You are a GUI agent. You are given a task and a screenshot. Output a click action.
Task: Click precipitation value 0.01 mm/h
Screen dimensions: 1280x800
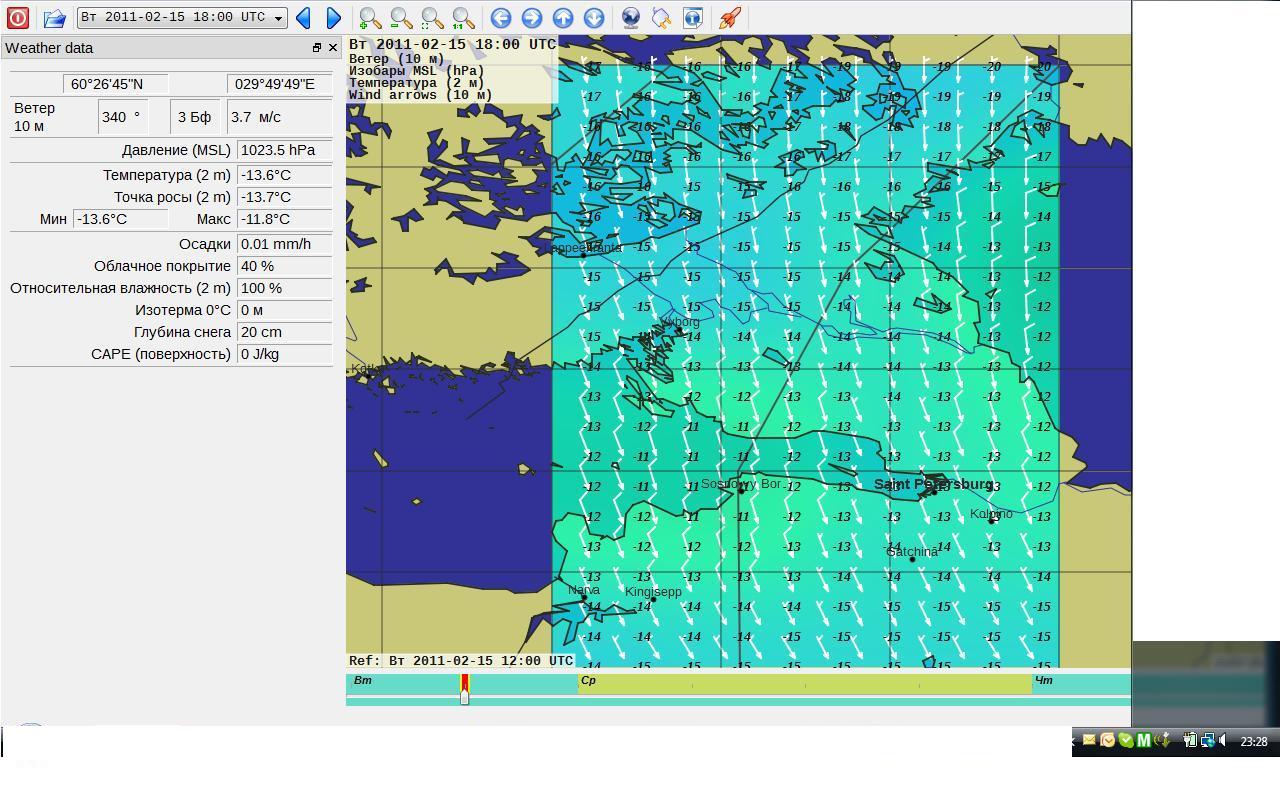tap(284, 244)
